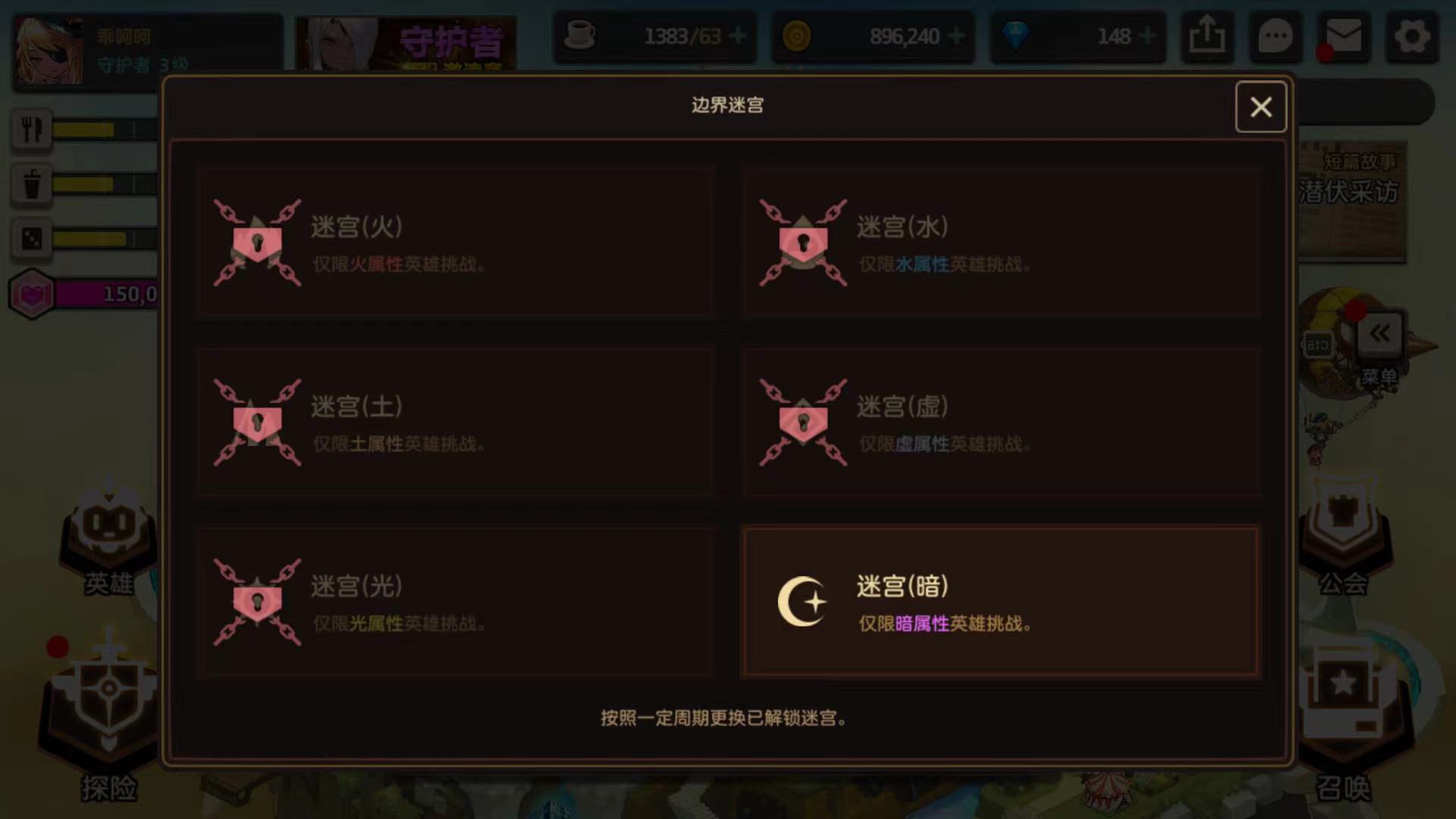Click the player avatar portrait

pyautogui.click(x=49, y=51)
